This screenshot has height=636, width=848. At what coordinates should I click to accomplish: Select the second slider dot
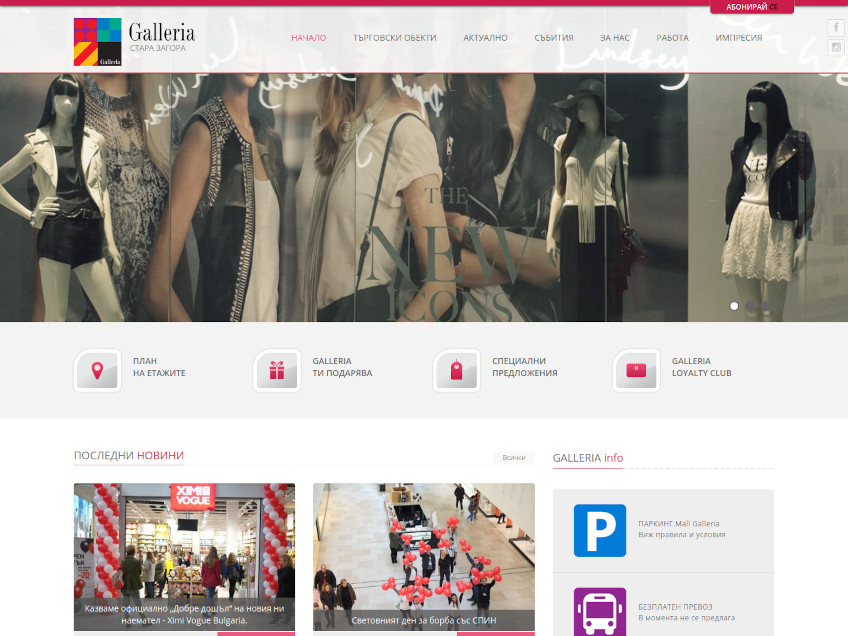coord(750,306)
